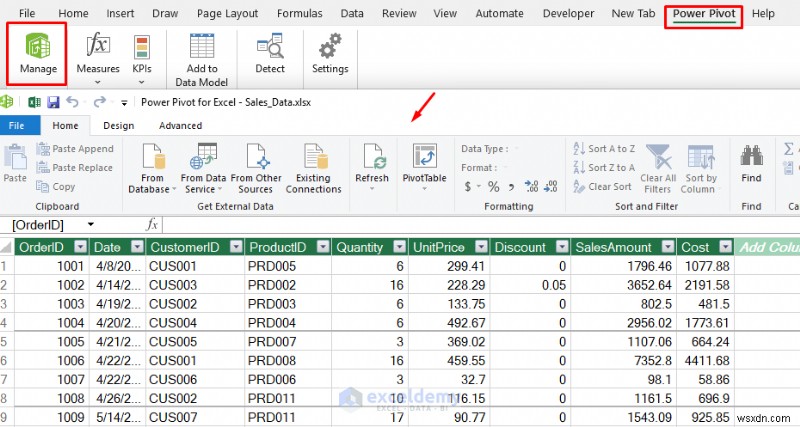Open From Other Sources
Viewport: 800px width, 427px height.
click(x=256, y=168)
